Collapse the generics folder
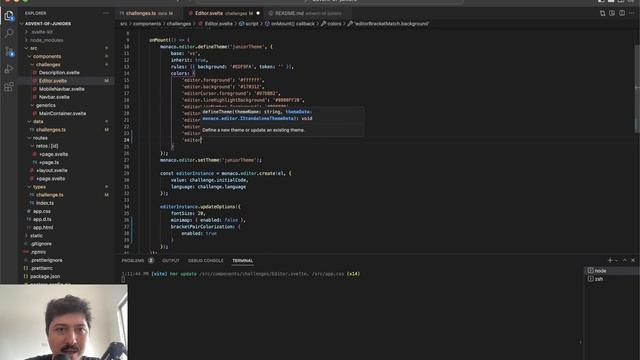640x360 pixels. (x=45, y=105)
